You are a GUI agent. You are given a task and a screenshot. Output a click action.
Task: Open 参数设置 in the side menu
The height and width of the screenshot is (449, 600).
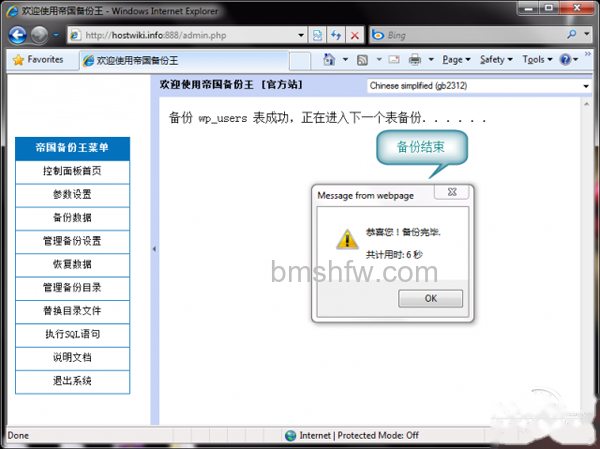(72, 194)
